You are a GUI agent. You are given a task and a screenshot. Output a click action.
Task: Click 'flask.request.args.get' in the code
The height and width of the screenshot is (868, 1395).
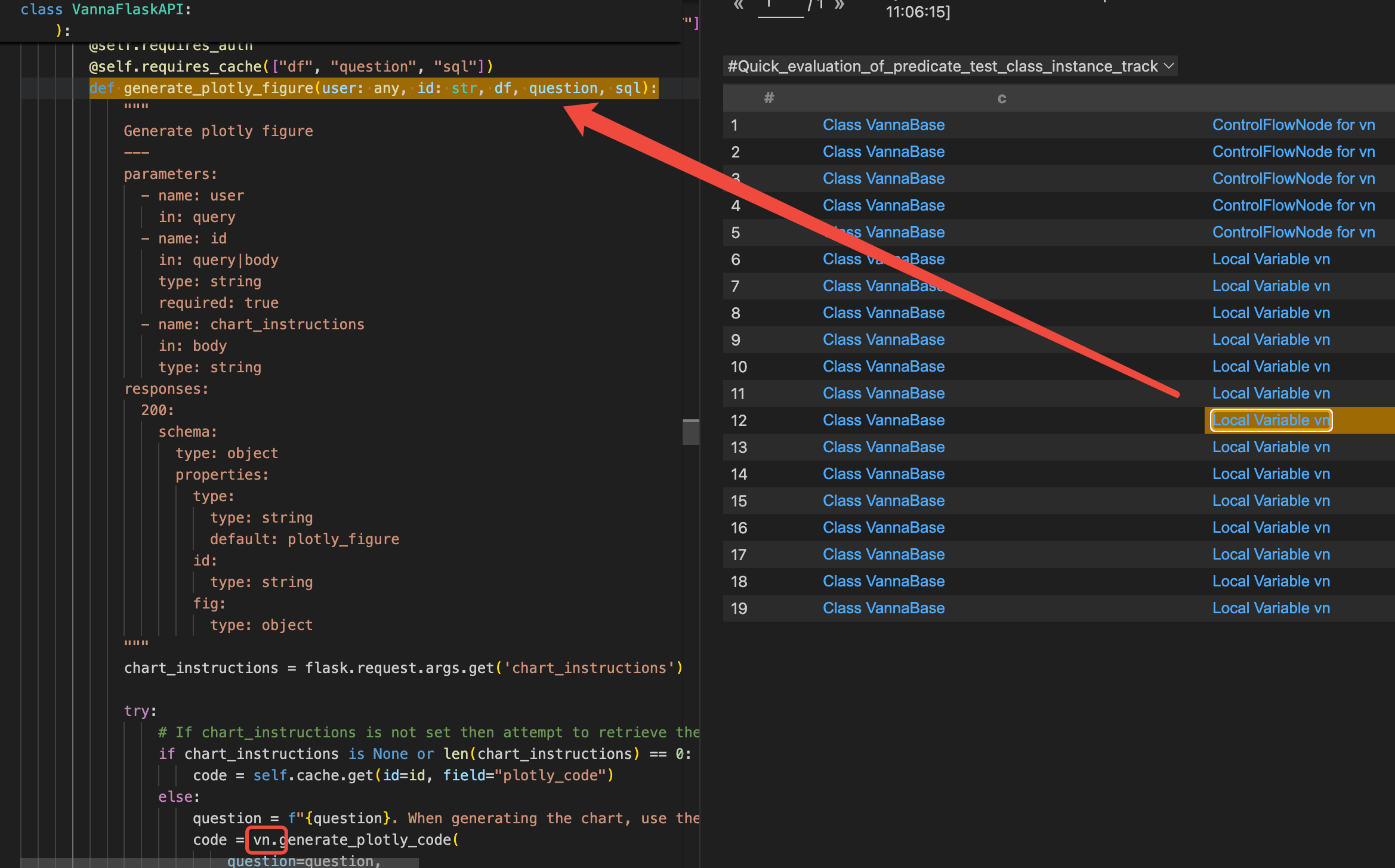point(400,668)
